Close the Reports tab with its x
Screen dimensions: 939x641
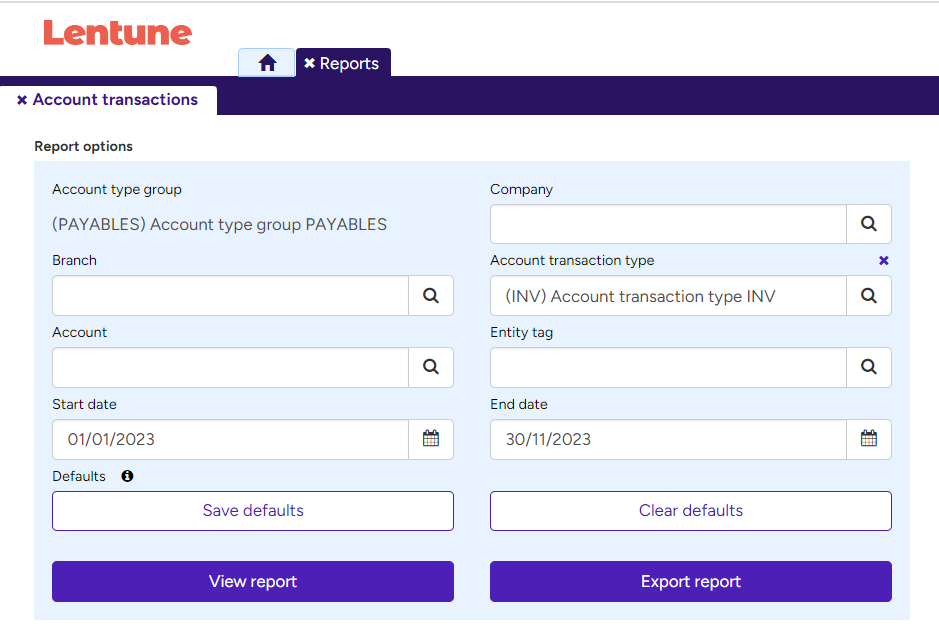(309, 63)
